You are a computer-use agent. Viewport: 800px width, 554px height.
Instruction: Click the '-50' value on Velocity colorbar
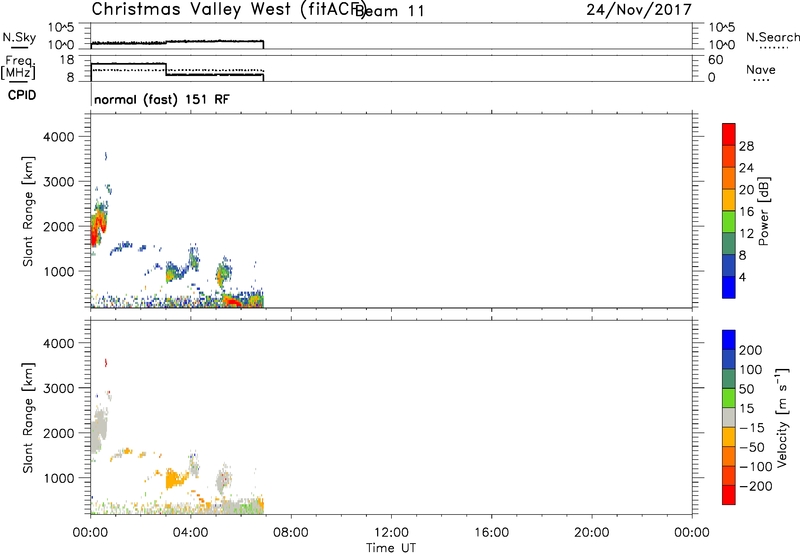point(752,447)
